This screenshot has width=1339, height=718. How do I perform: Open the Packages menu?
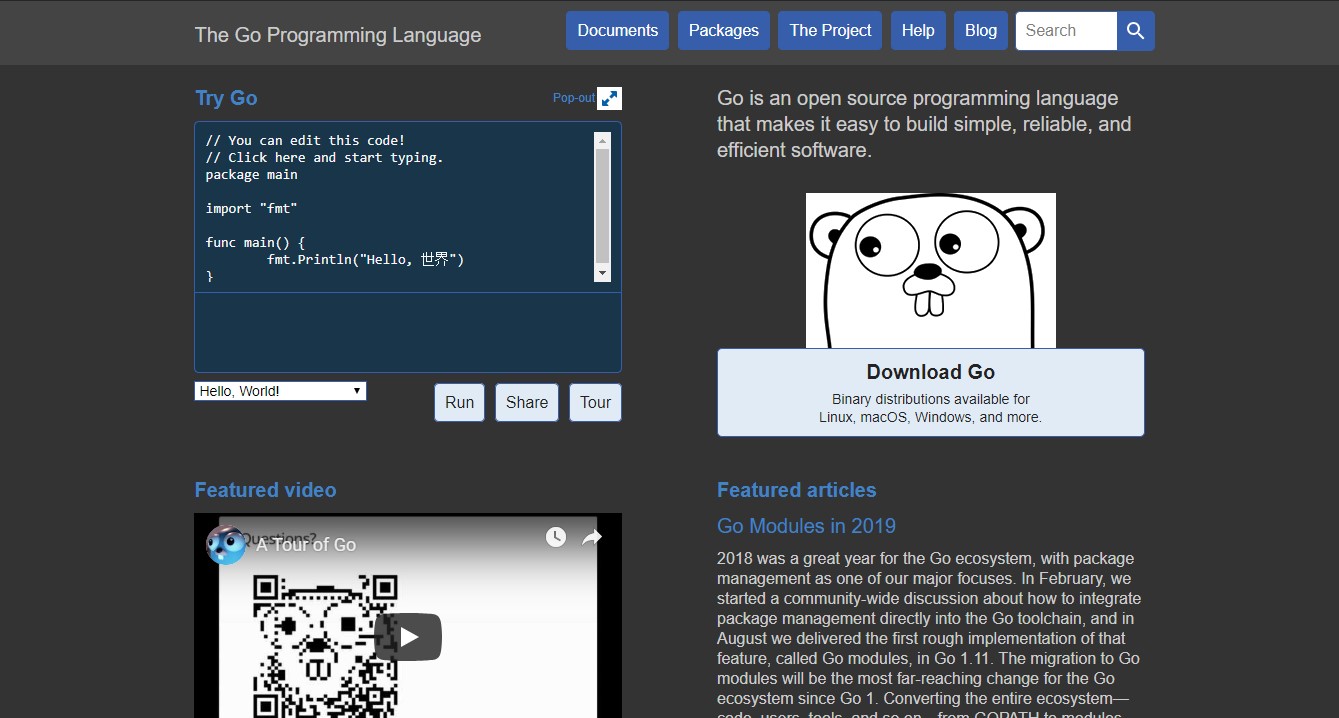723,30
